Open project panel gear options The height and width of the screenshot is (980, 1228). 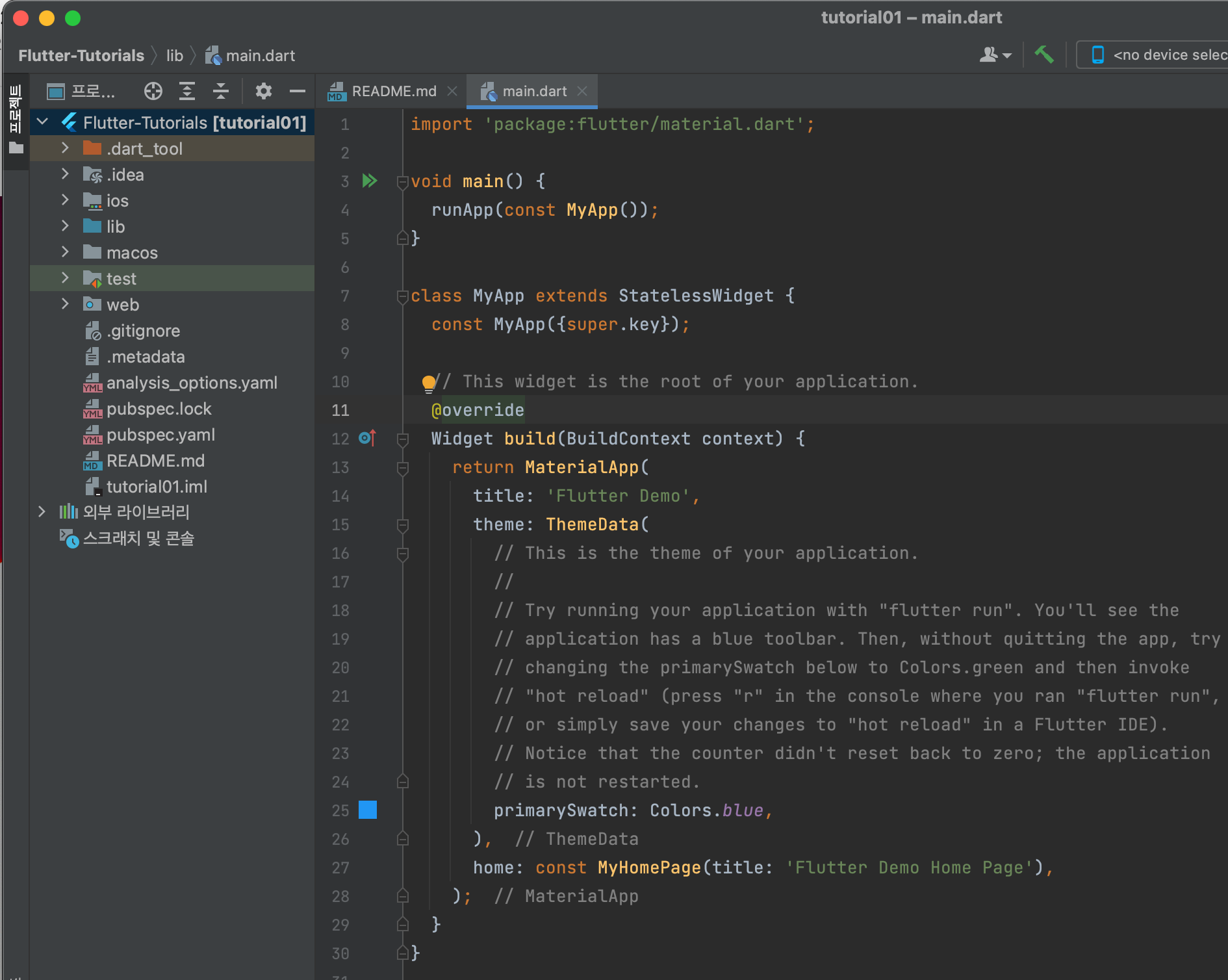click(x=263, y=92)
